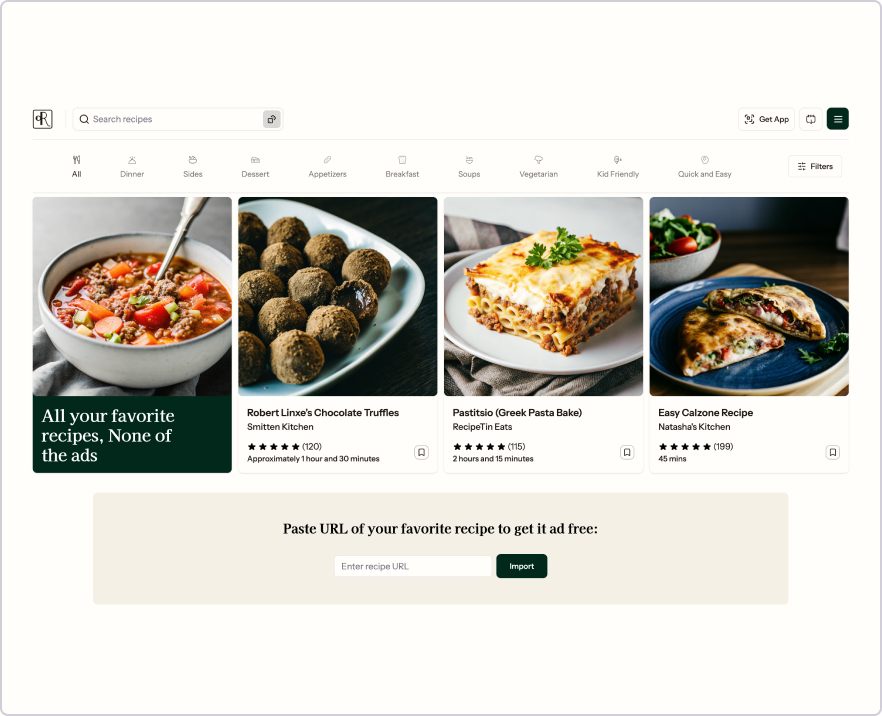Click the Search recipes field
Image resolution: width=882 pixels, height=716 pixels.
point(169,119)
